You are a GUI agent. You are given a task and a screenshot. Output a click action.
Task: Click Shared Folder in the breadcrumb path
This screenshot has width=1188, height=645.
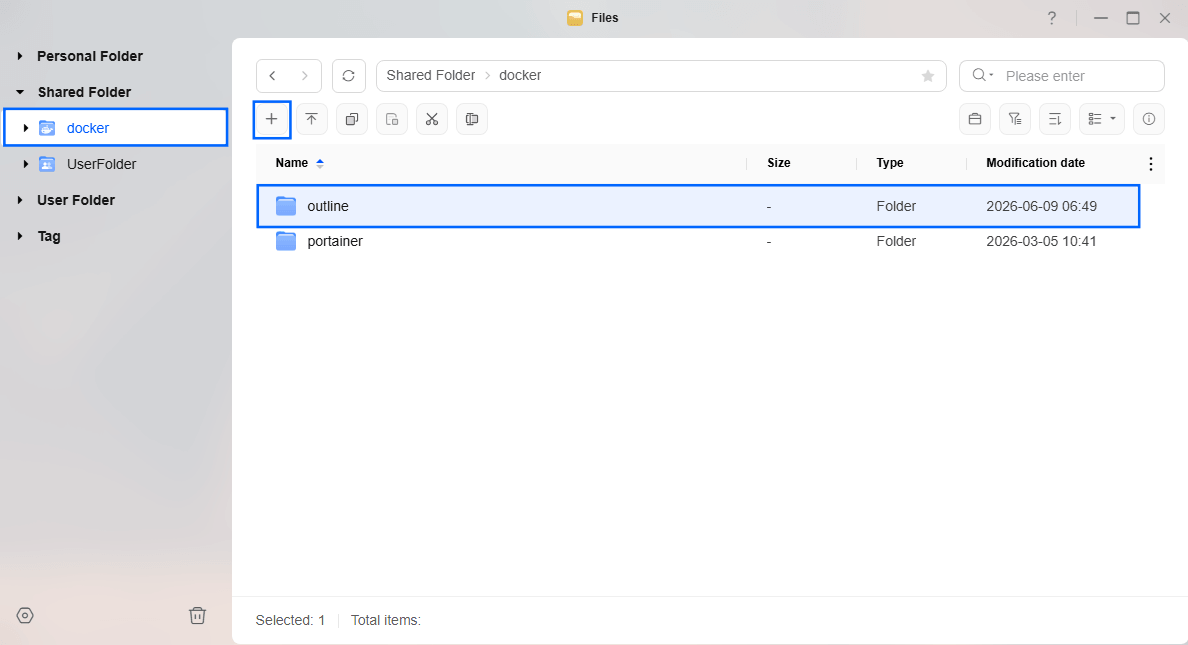(x=430, y=75)
